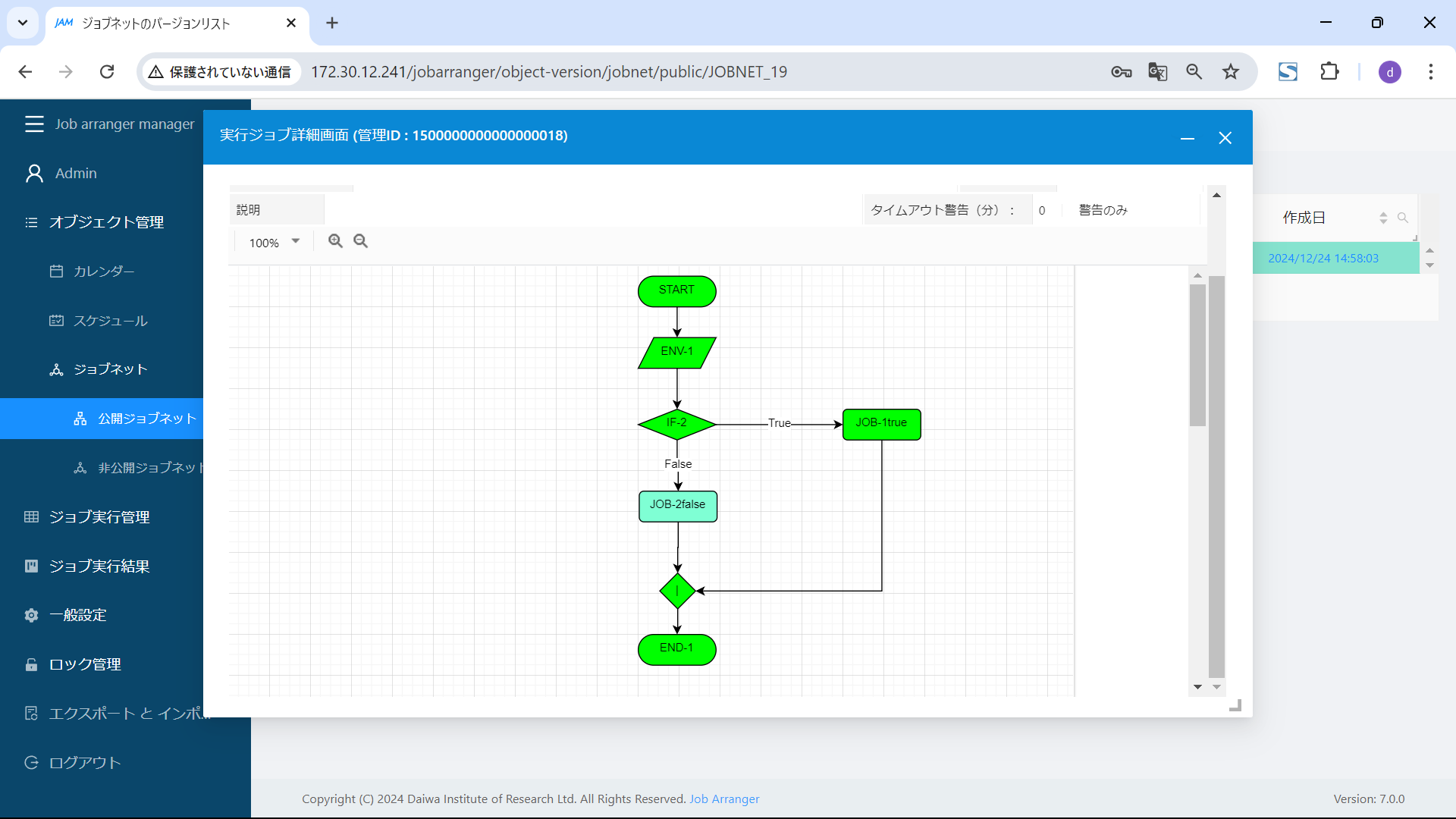Click the zoom out magnifier icon
This screenshot has width=1456, height=819.
[x=361, y=241]
